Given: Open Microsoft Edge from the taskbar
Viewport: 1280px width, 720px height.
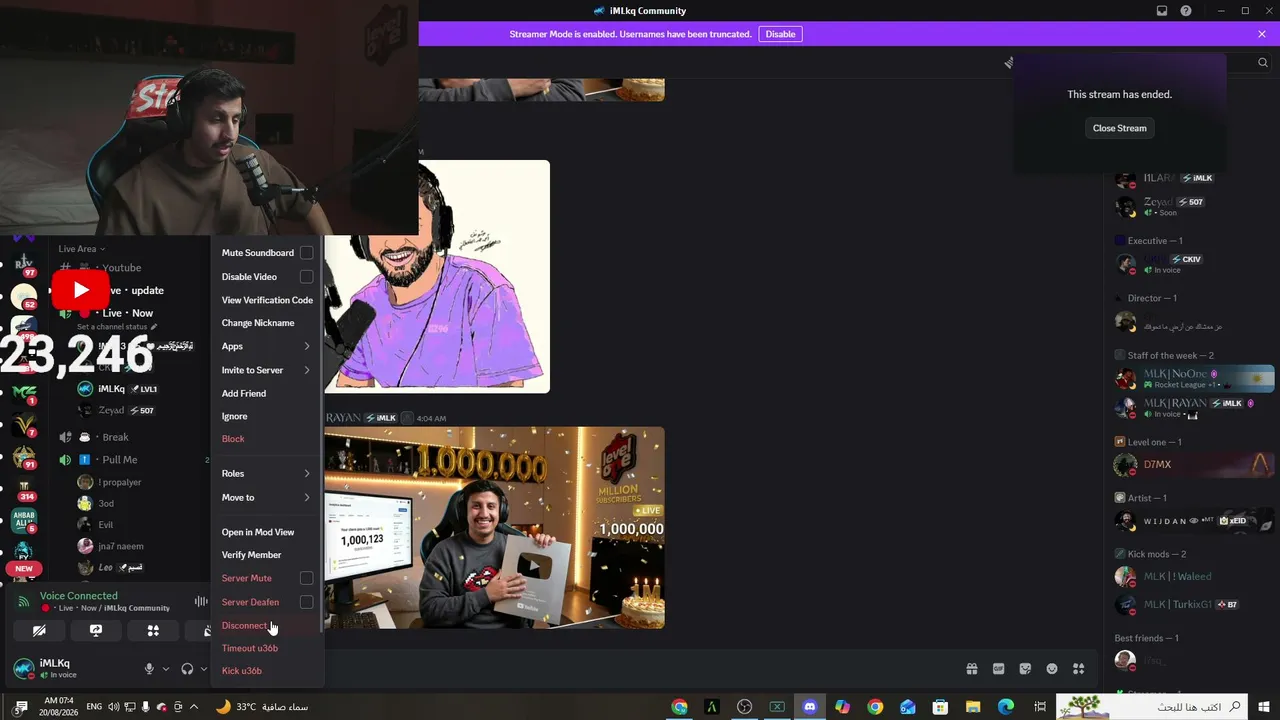Looking at the screenshot, I should pyautogui.click(x=1005, y=707).
